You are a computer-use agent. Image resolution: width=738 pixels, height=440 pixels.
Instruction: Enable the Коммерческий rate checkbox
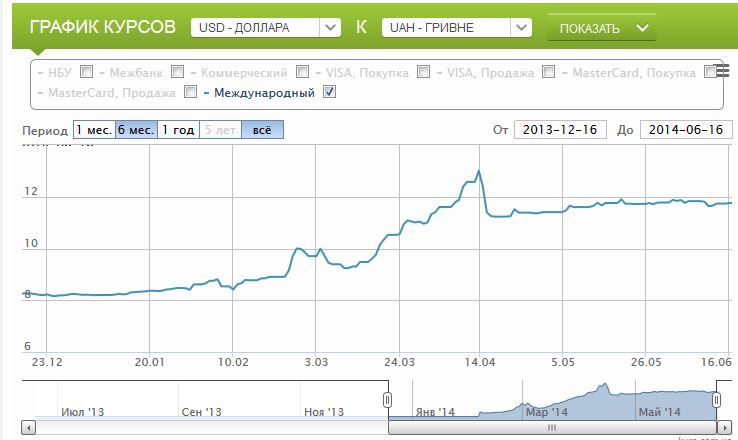(302, 72)
